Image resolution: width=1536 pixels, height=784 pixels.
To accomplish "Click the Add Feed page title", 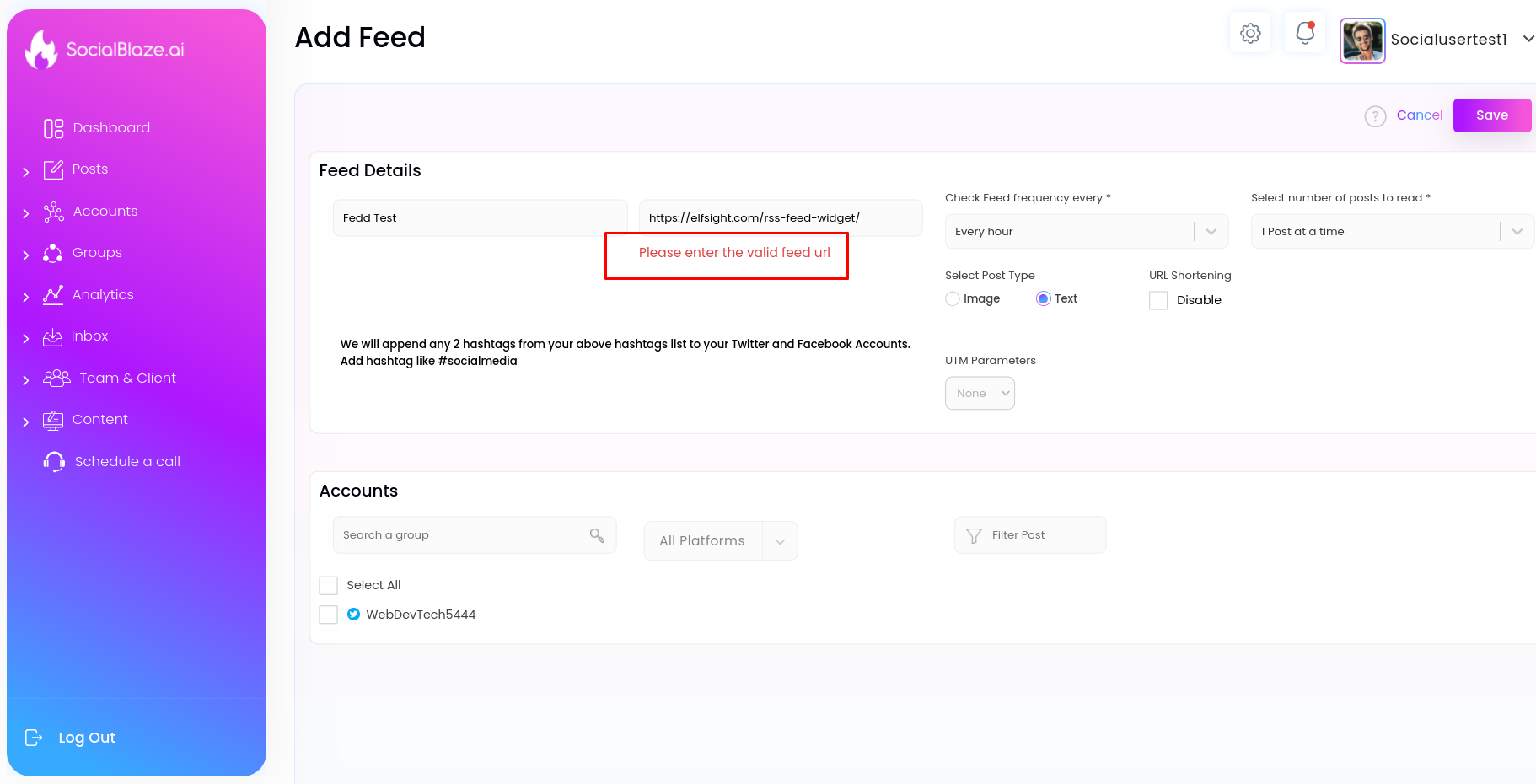I will (360, 37).
